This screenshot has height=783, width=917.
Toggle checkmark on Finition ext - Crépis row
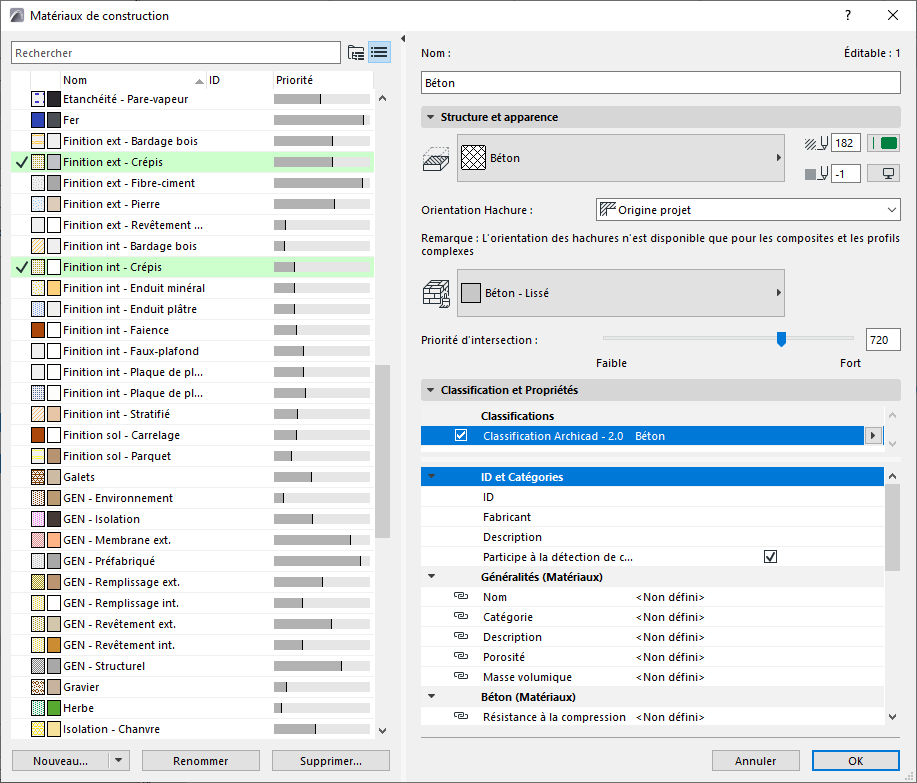pyautogui.click(x=22, y=162)
